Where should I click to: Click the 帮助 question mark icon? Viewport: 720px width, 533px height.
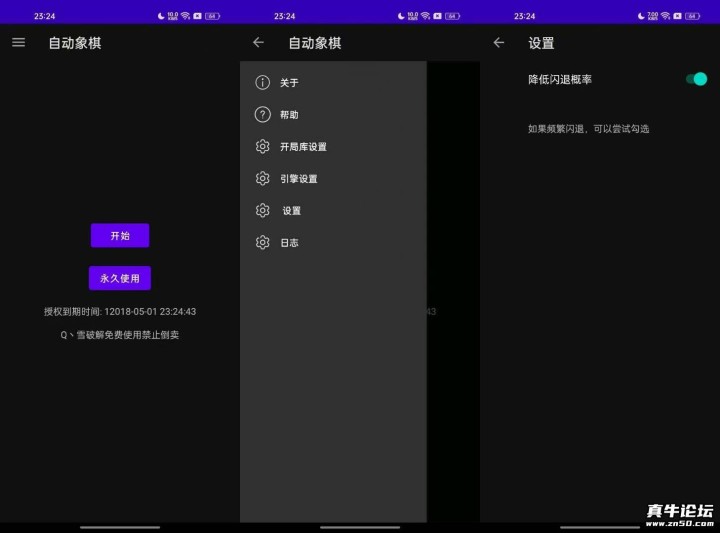263,115
